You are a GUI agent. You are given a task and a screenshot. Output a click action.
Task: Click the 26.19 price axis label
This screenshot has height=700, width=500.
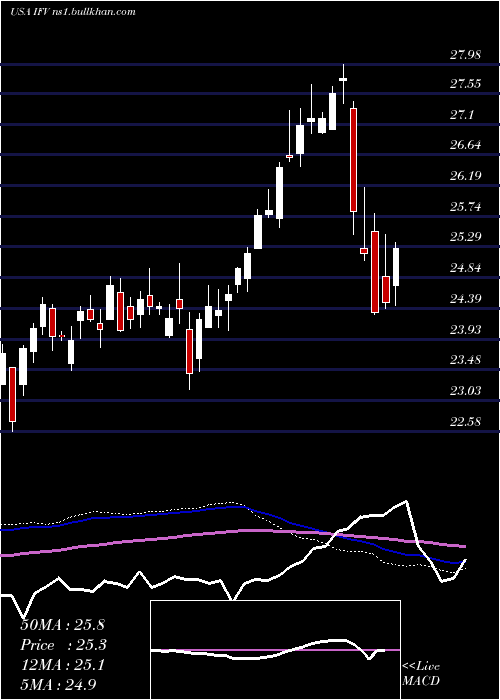(x=466, y=175)
